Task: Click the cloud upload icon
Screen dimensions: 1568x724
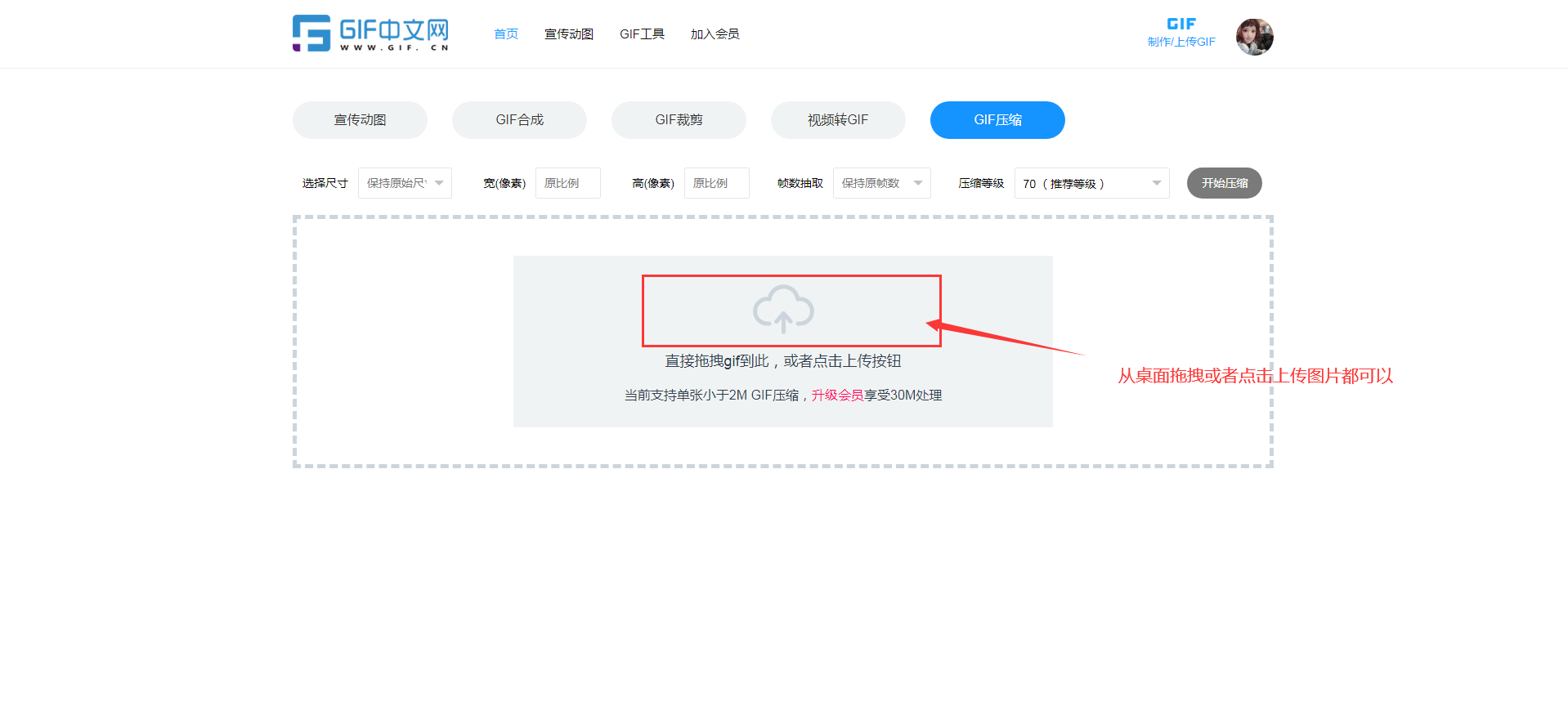Action: tap(783, 309)
